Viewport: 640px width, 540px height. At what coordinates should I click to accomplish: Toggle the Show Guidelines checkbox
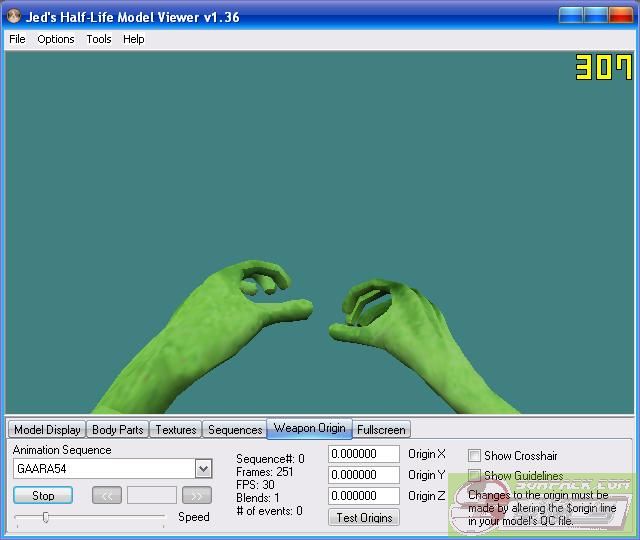(475, 476)
